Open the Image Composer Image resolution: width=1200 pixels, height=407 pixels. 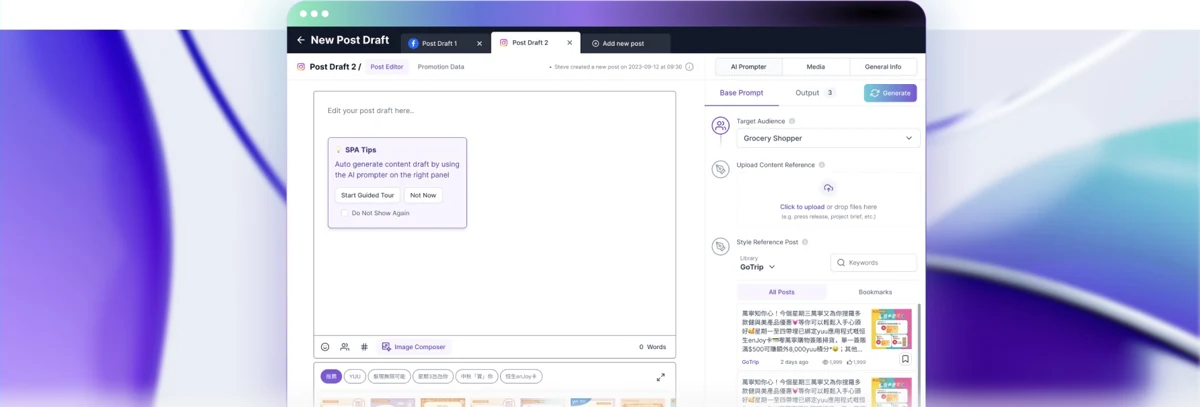tap(414, 347)
